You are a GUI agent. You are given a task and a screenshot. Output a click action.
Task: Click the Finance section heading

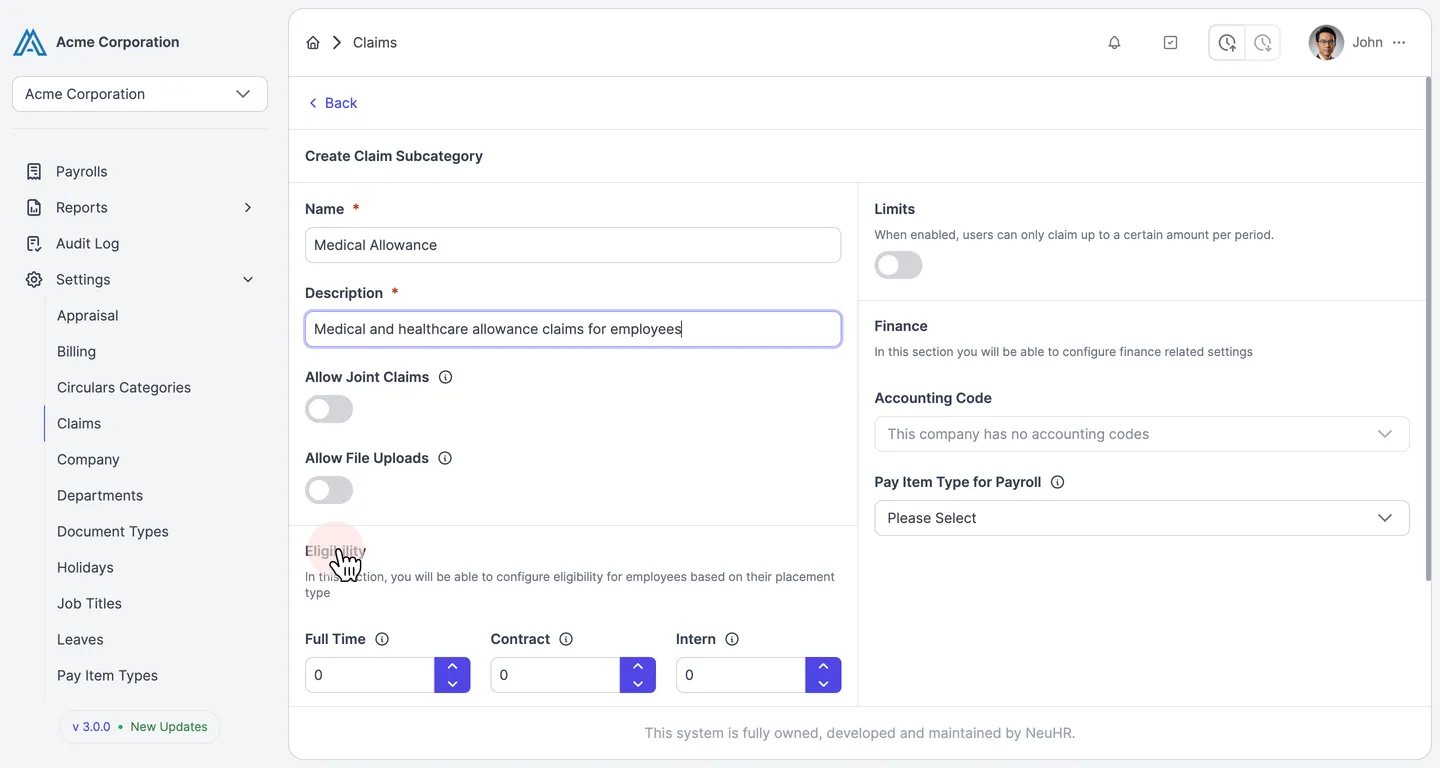(x=901, y=326)
